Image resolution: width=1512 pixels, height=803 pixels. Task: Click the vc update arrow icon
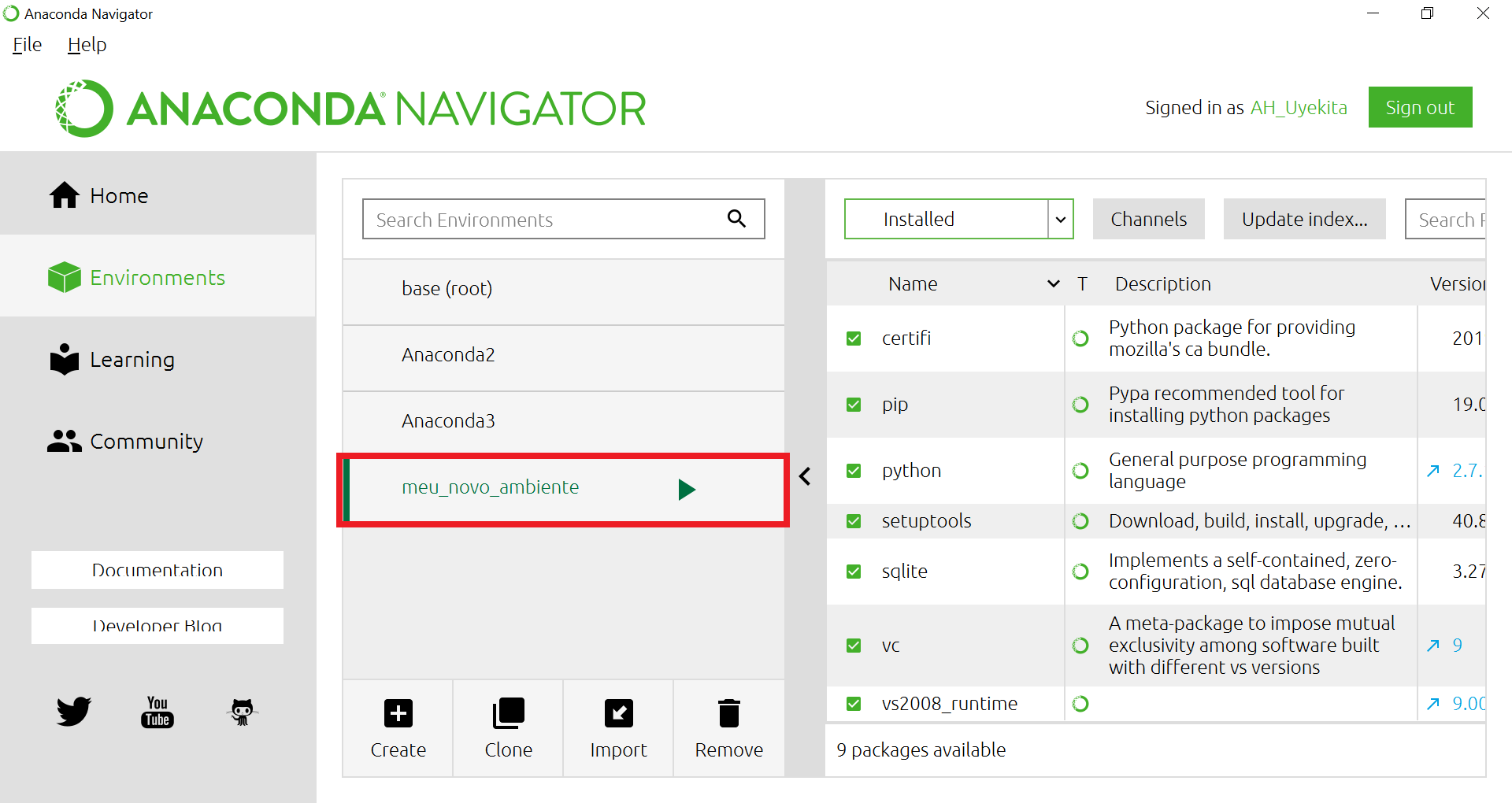tap(1433, 645)
